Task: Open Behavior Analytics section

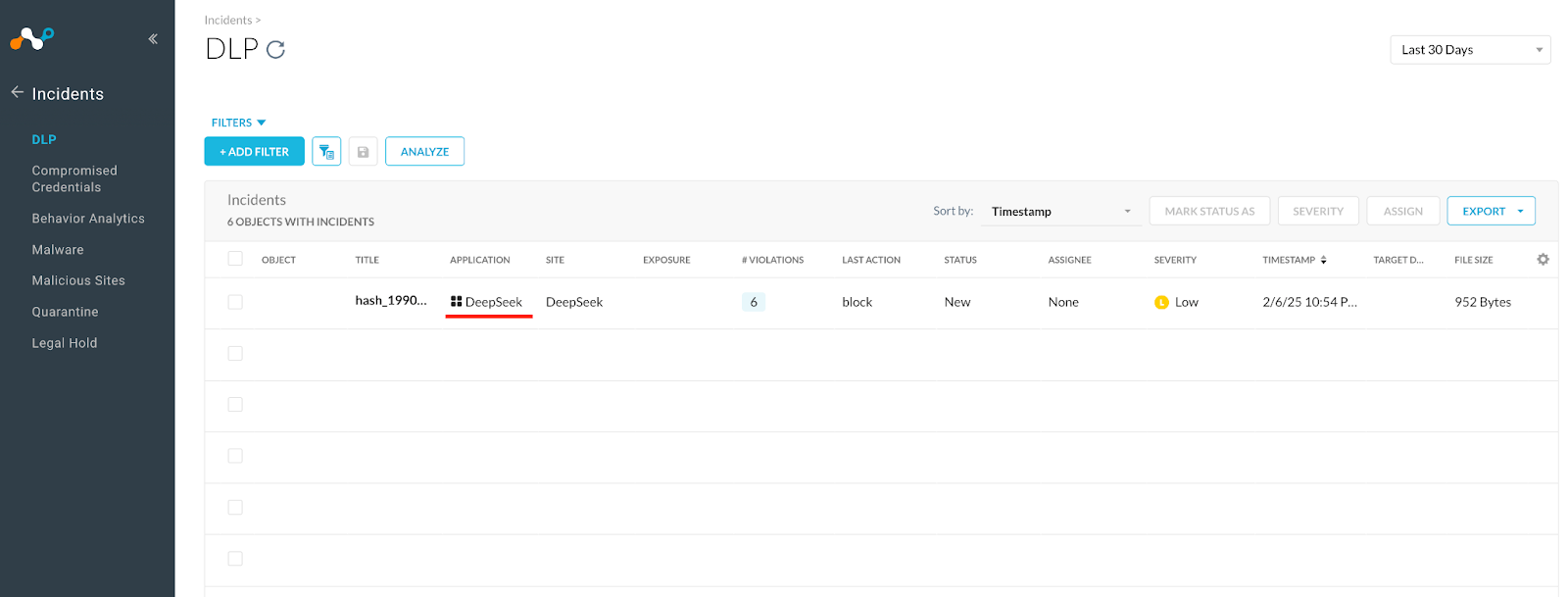Action: pyautogui.click(x=88, y=219)
